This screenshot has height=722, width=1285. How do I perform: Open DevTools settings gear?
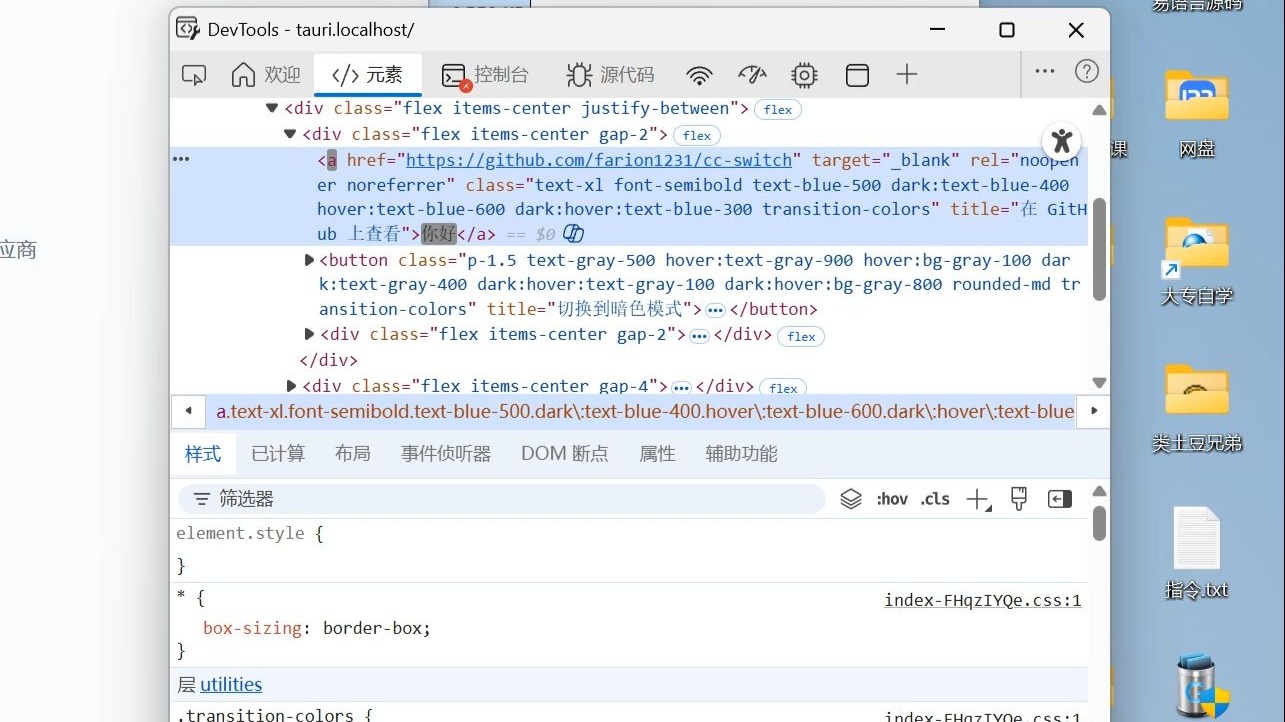tap(804, 74)
